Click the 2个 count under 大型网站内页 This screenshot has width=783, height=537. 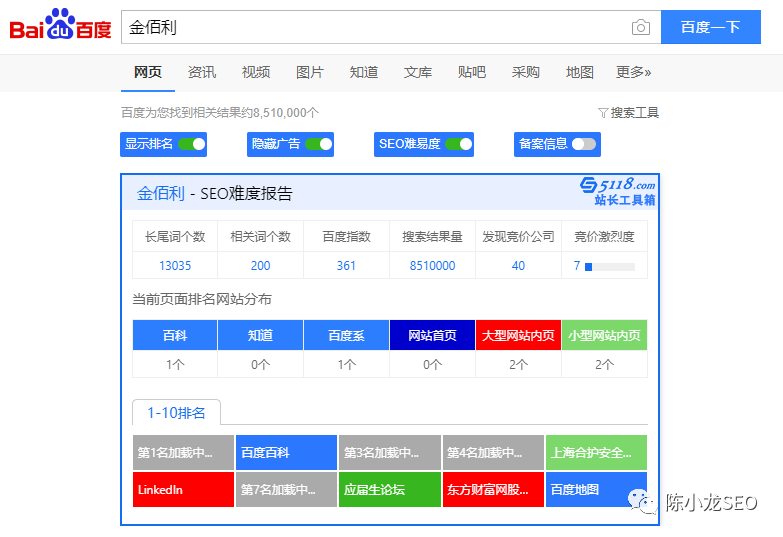518,365
